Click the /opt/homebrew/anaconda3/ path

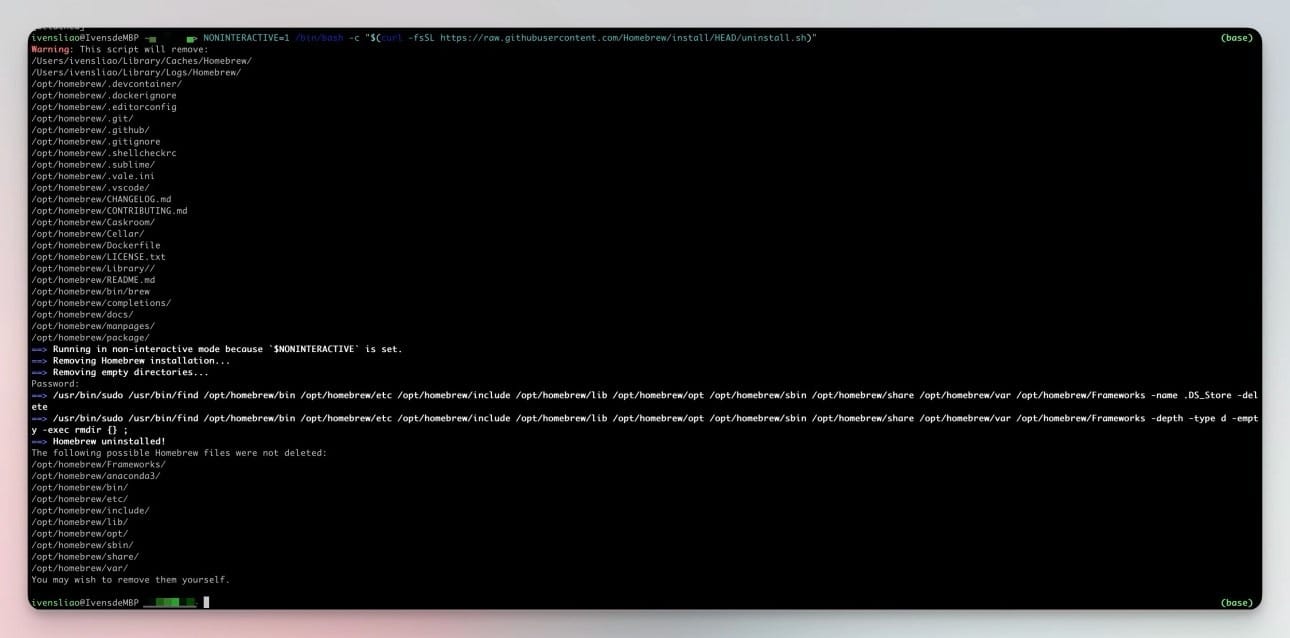pyautogui.click(x=96, y=476)
